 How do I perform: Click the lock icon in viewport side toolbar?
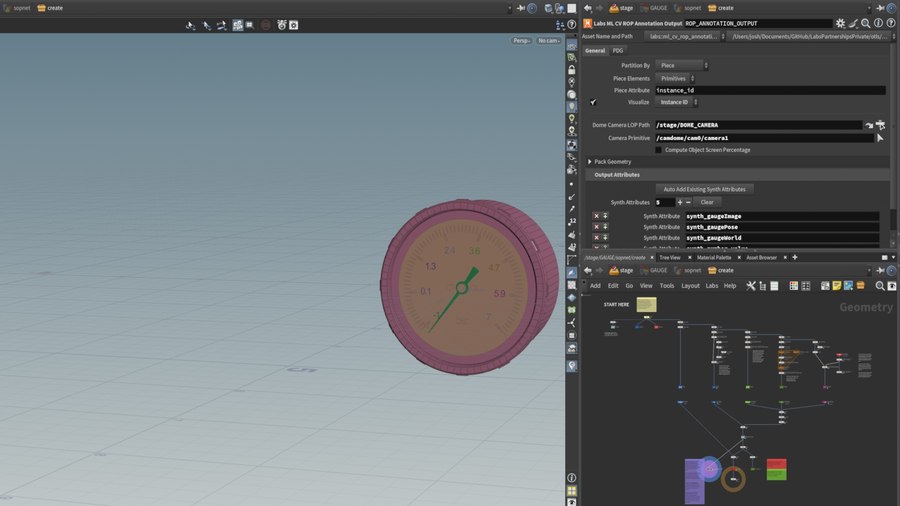571,70
